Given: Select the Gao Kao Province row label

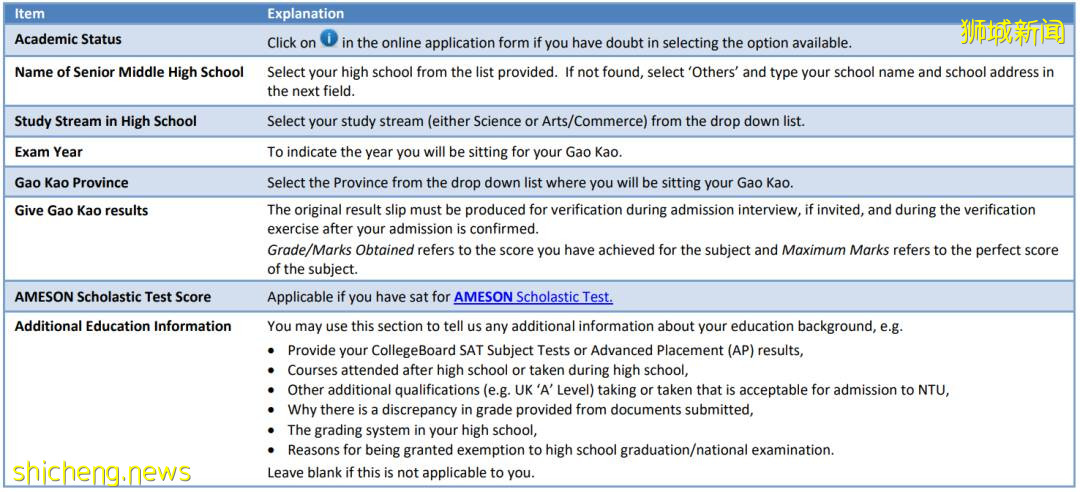Looking at the screenshot, I should [x=71, y=183].
